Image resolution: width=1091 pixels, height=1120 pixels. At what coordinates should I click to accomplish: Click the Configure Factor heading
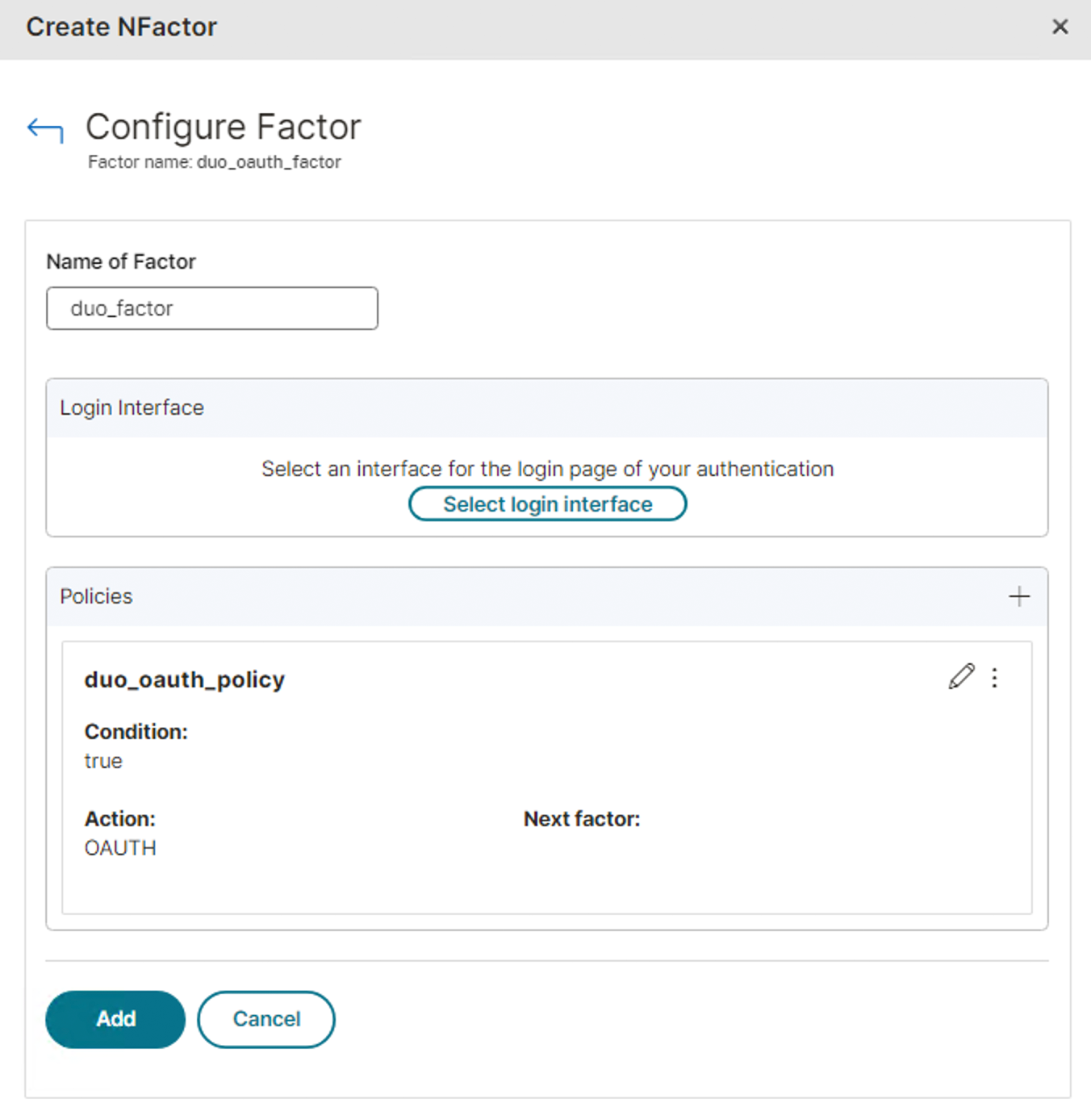pyautogui.click(x=223, y=127)
